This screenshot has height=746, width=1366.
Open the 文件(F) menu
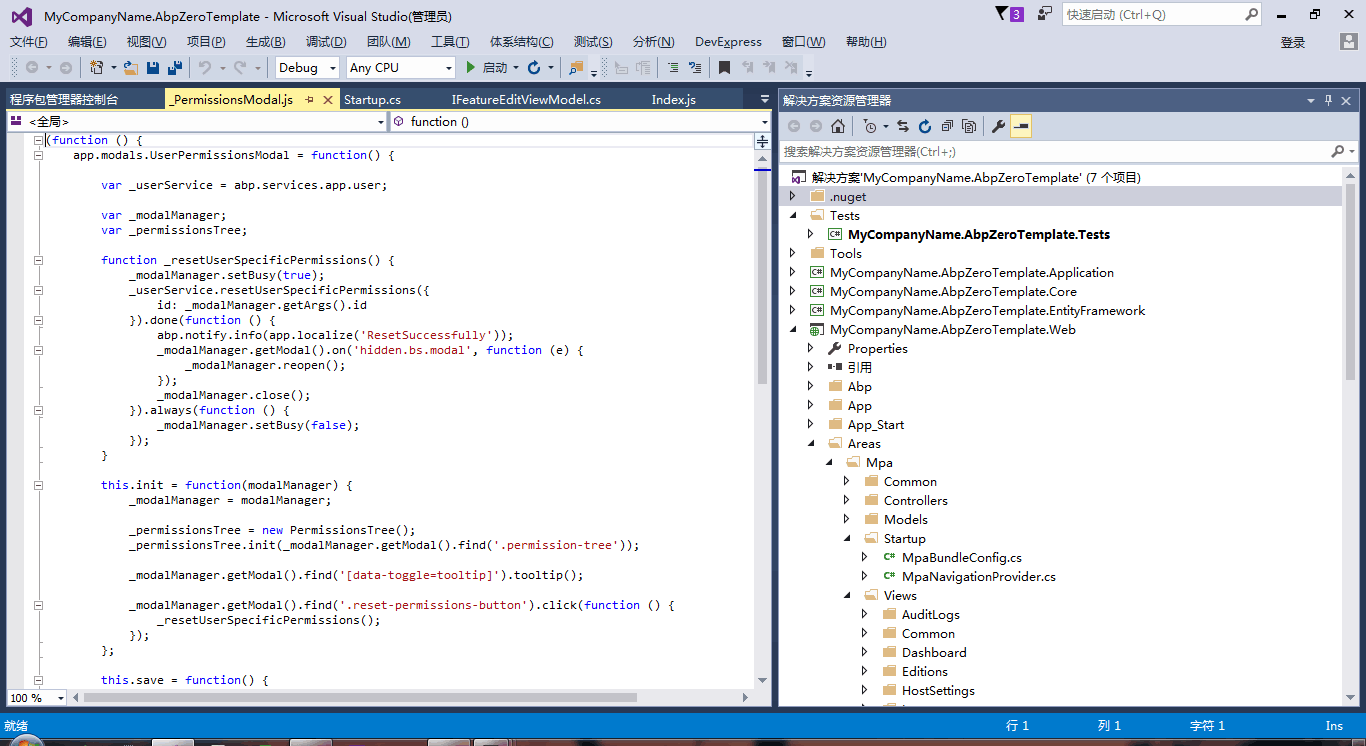pos(29,42)
